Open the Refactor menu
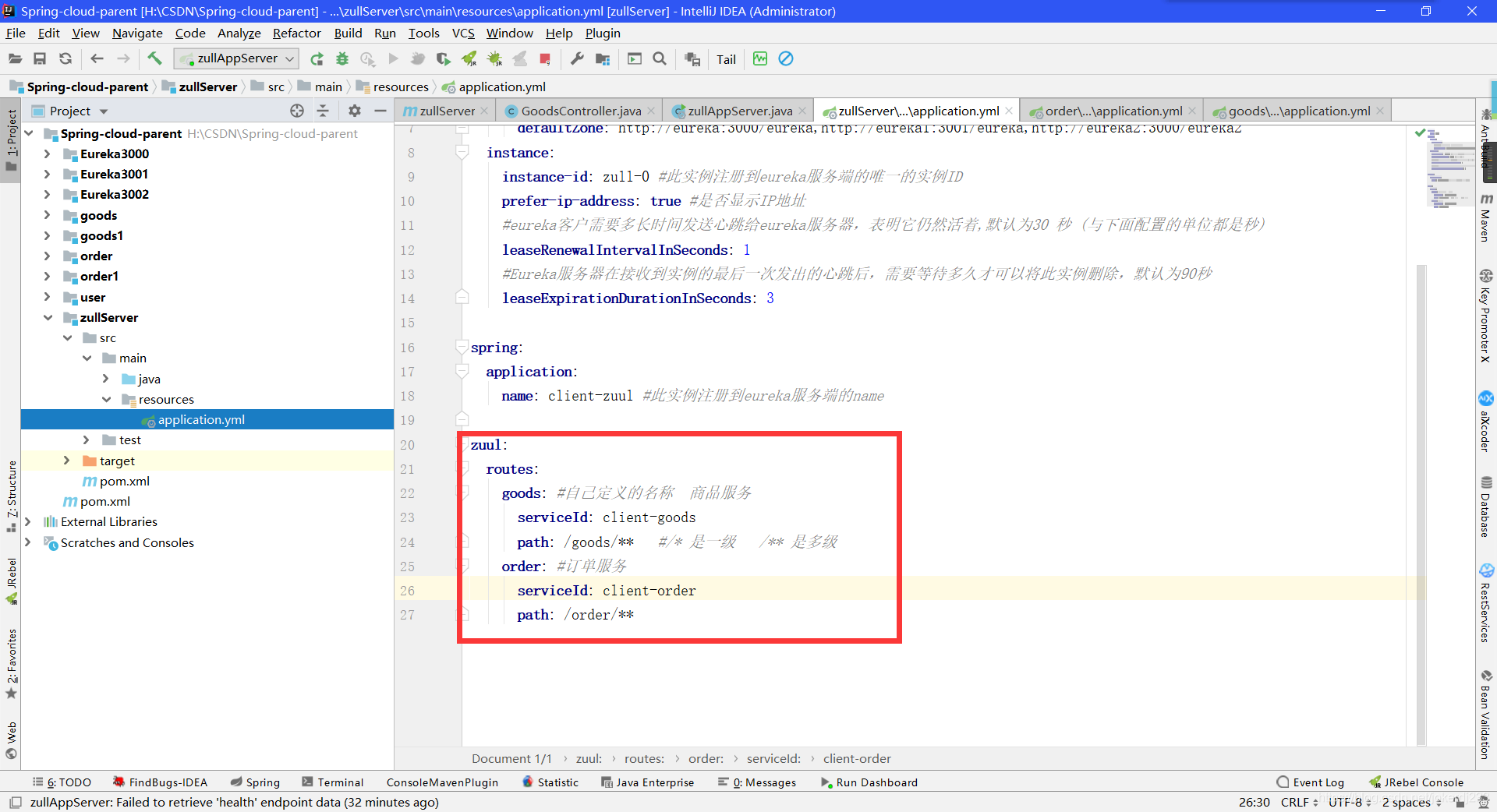 [x=296, y=33]
